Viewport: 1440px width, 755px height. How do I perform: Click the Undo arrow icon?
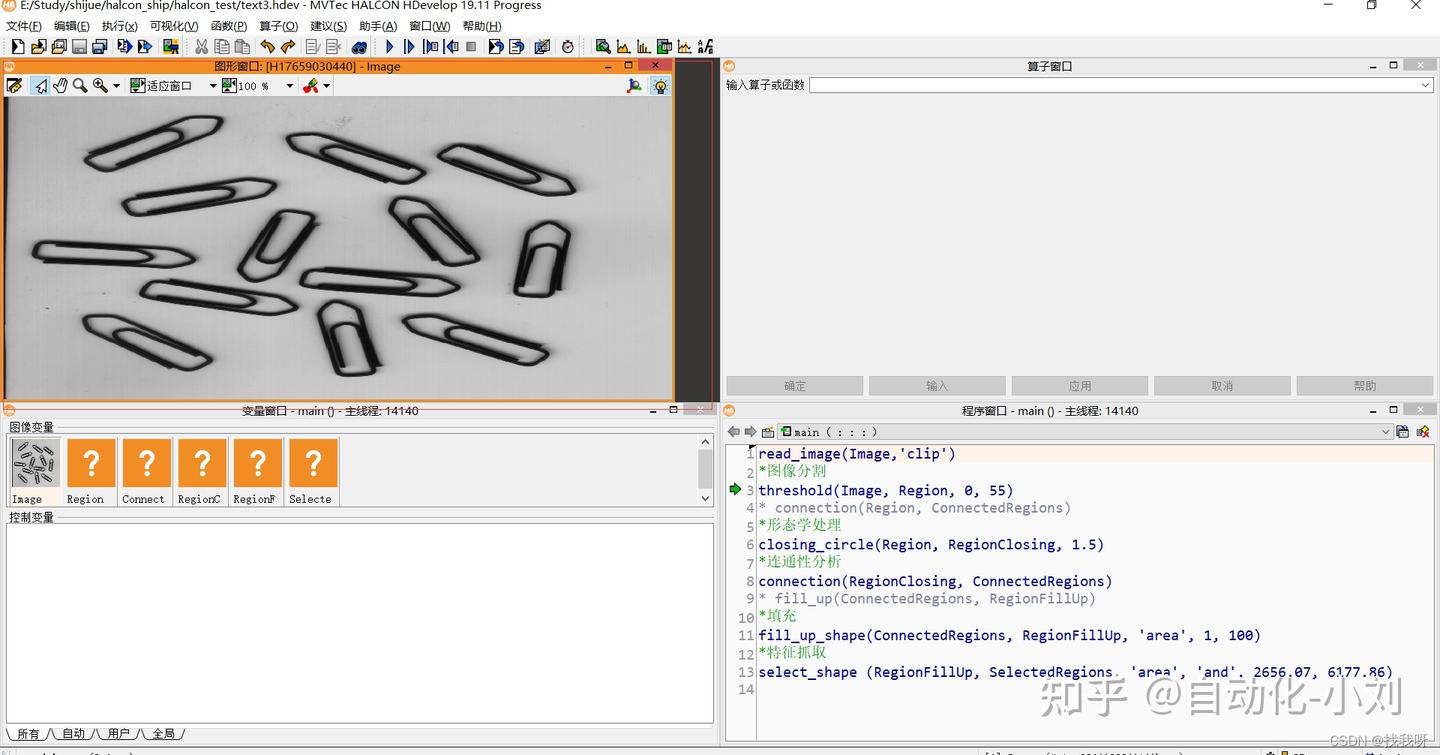point(267,46)
